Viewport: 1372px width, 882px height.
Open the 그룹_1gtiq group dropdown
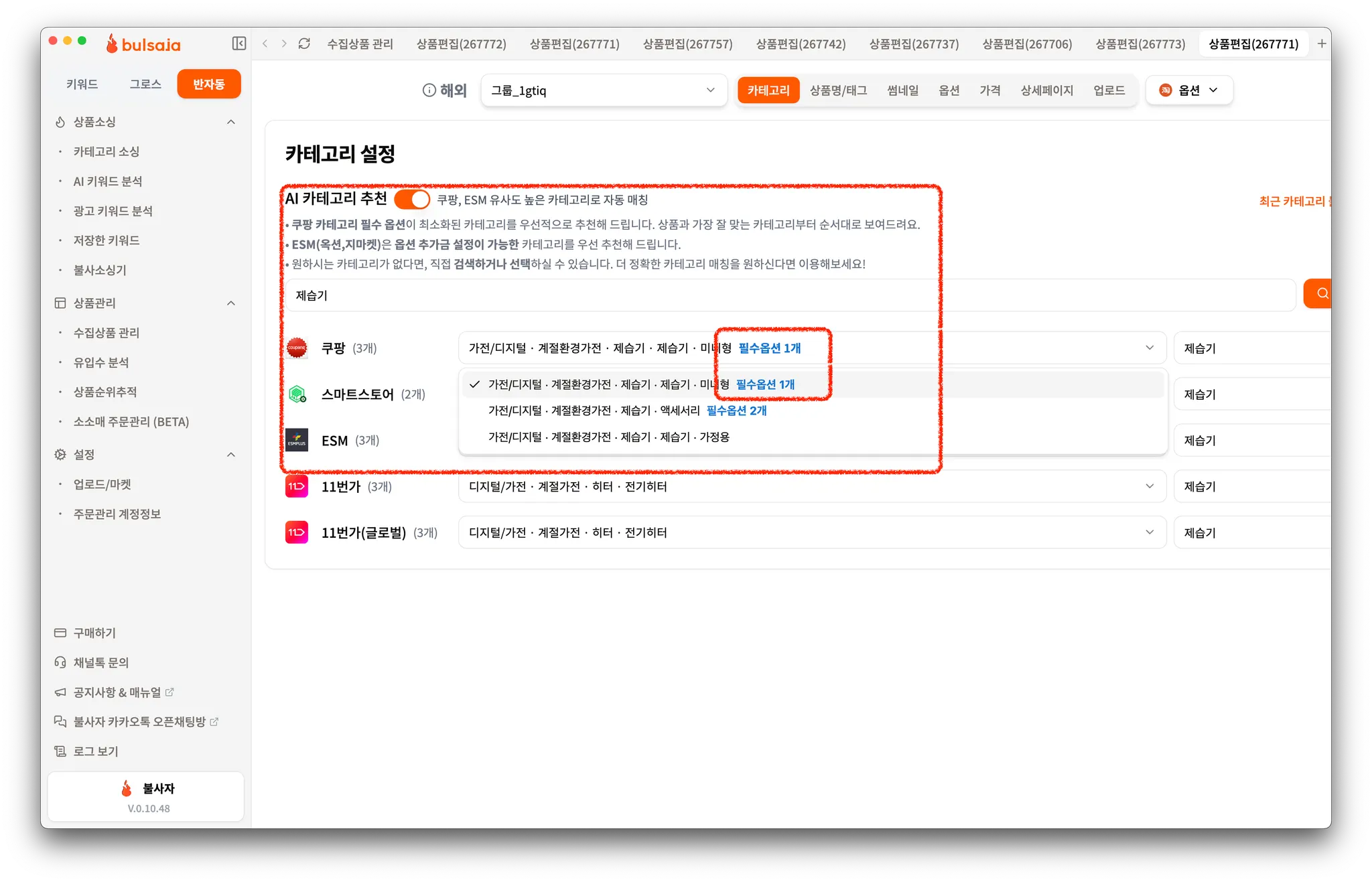click(x=603, y=90)
